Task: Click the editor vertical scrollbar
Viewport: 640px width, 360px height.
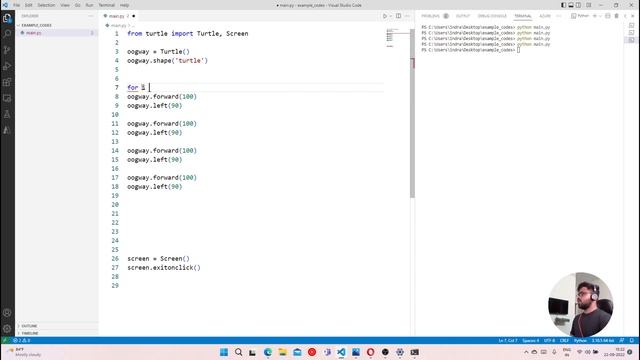Action: click(x=412, y=112)
